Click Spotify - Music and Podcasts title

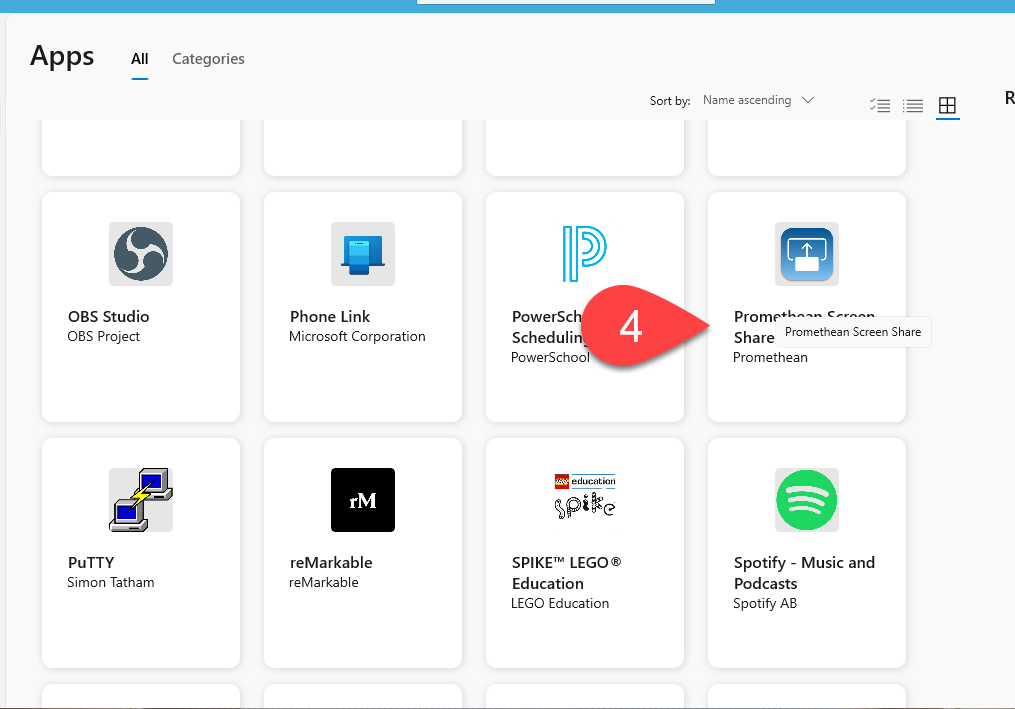(805, 573)
